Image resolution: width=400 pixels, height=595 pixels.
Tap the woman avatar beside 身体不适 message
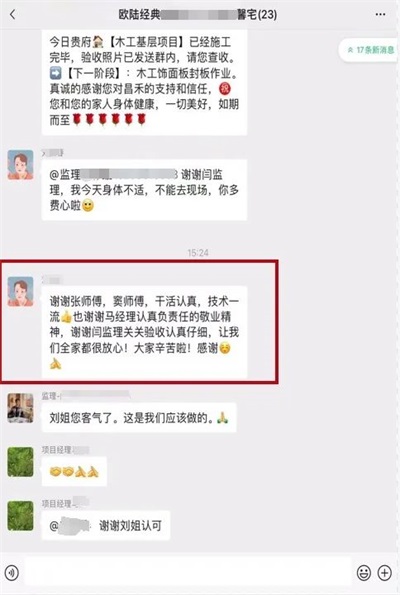(x=20, y=164)
